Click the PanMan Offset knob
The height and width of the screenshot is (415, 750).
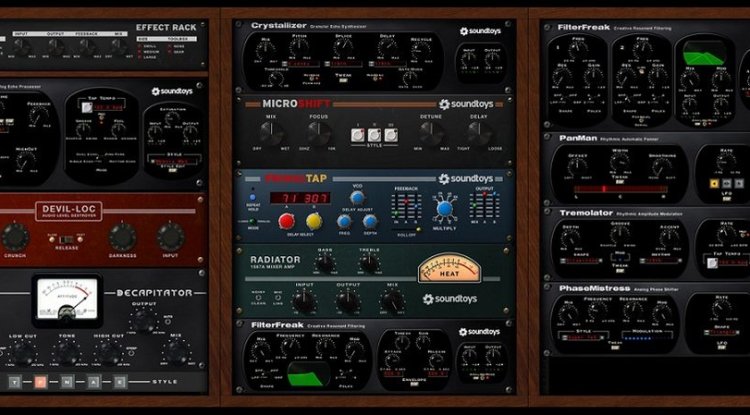577,167
